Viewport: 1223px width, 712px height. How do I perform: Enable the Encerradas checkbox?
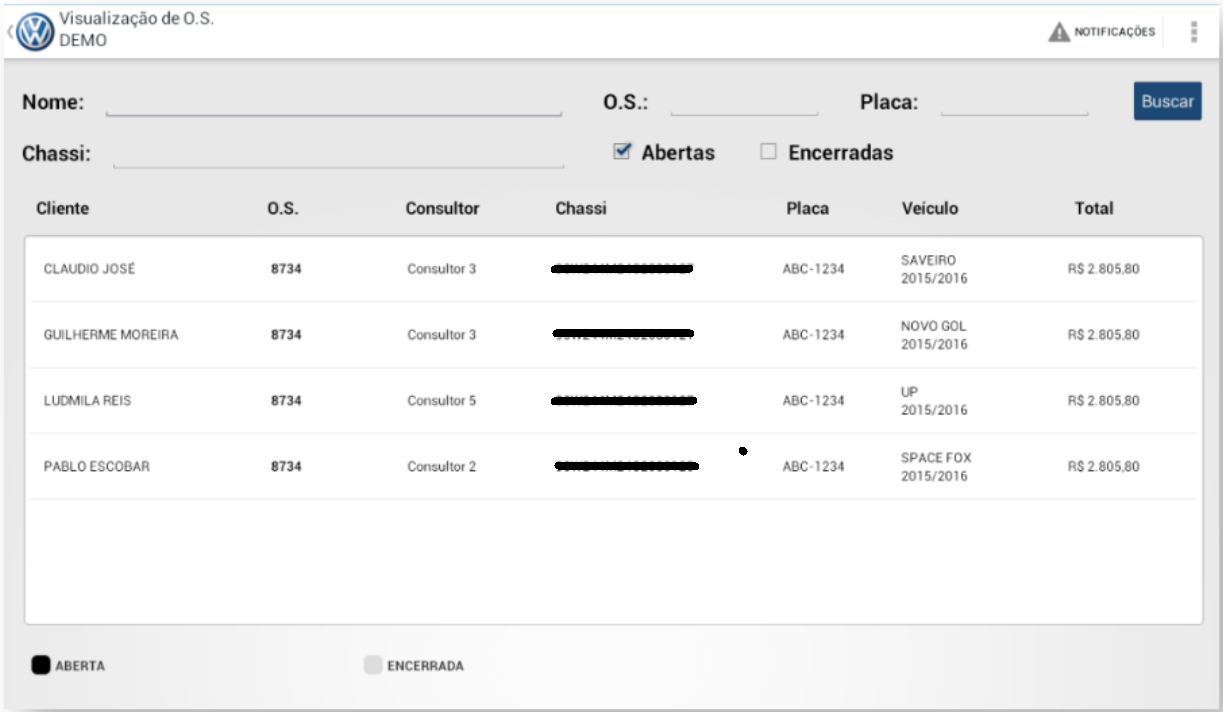click(768, 153)
